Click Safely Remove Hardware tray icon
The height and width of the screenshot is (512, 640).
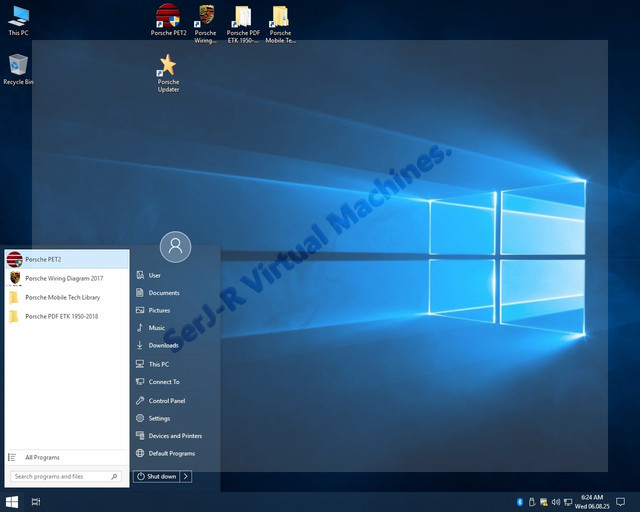[x=531, y=502]
